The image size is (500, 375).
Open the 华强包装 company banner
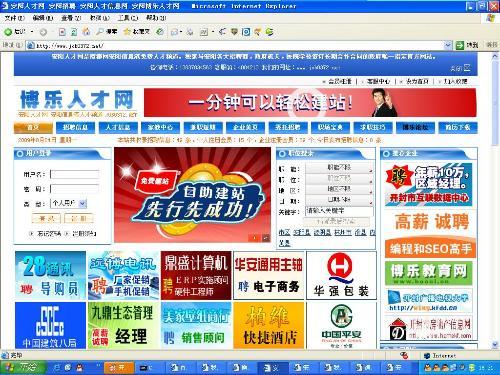pos(341,276)
